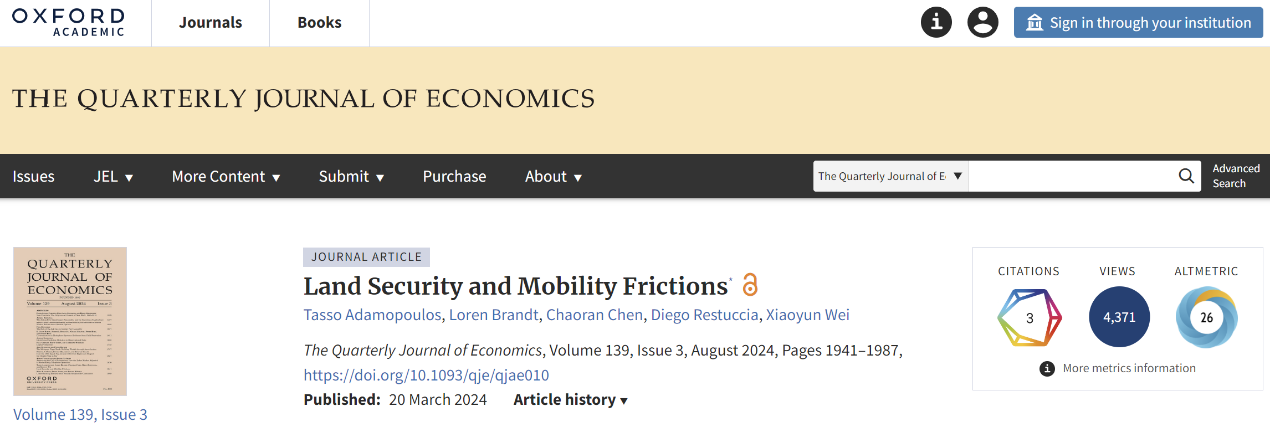Click Sign in through your institution
This screenshot has width=1270, height=427.
point(1138,22)
